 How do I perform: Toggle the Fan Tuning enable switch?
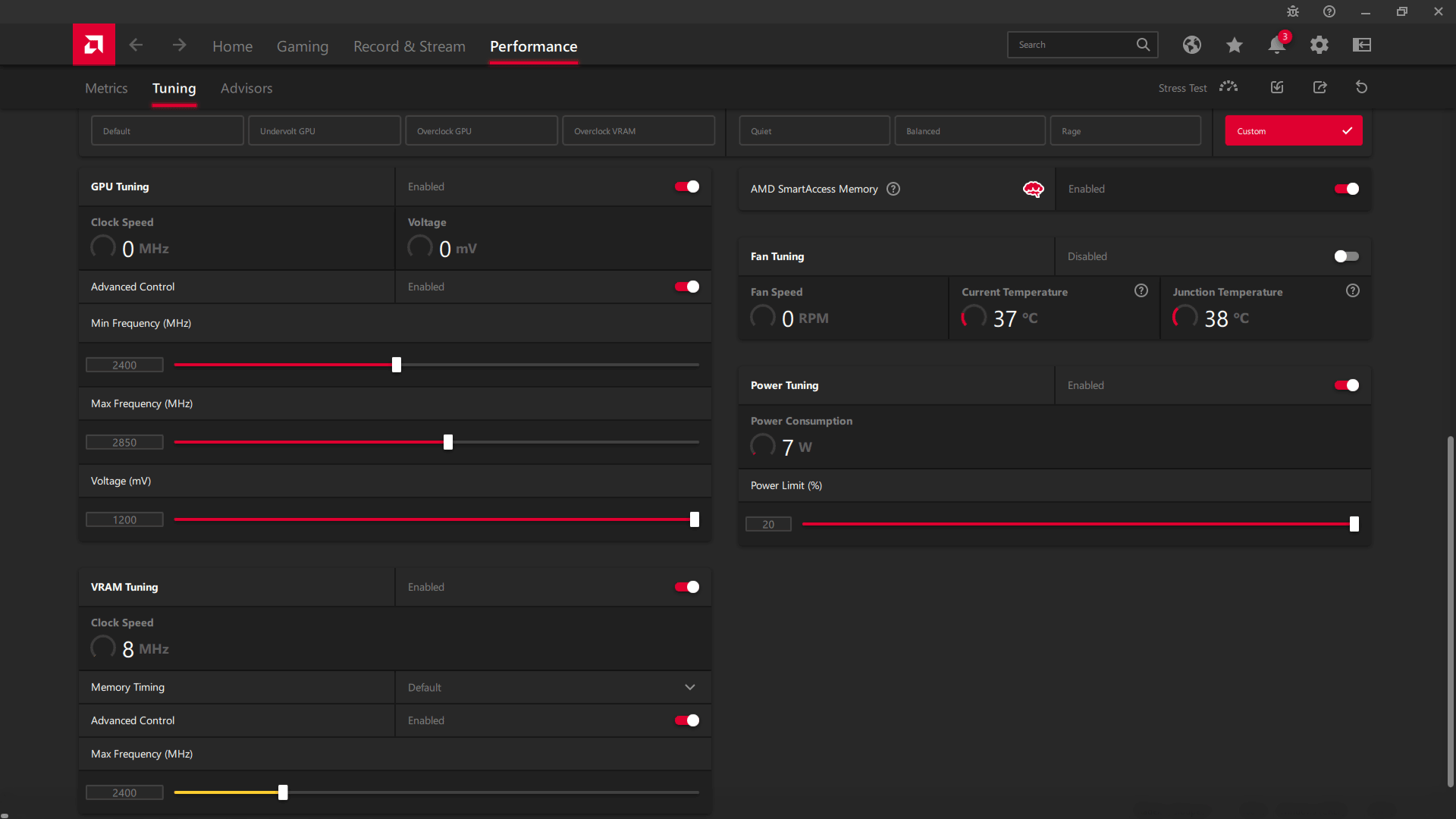pos(1347,256)
